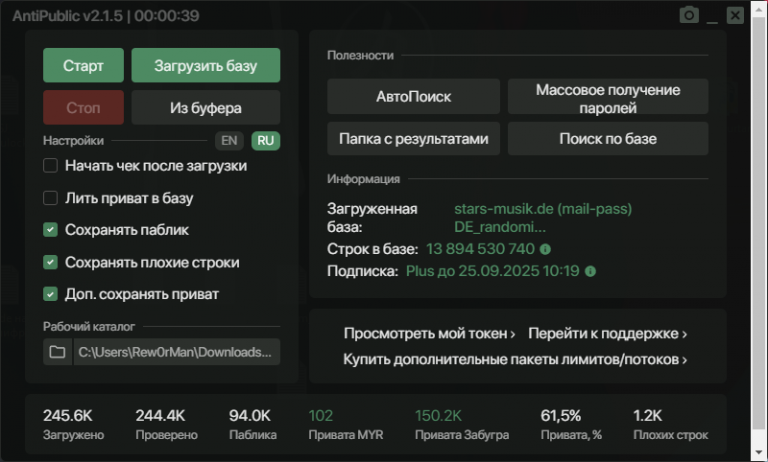Viewport: 768px width, 462px height.
Task: Click loaded base name 'stars-musik.de (mail-pass)'
Action: point(543,209)
